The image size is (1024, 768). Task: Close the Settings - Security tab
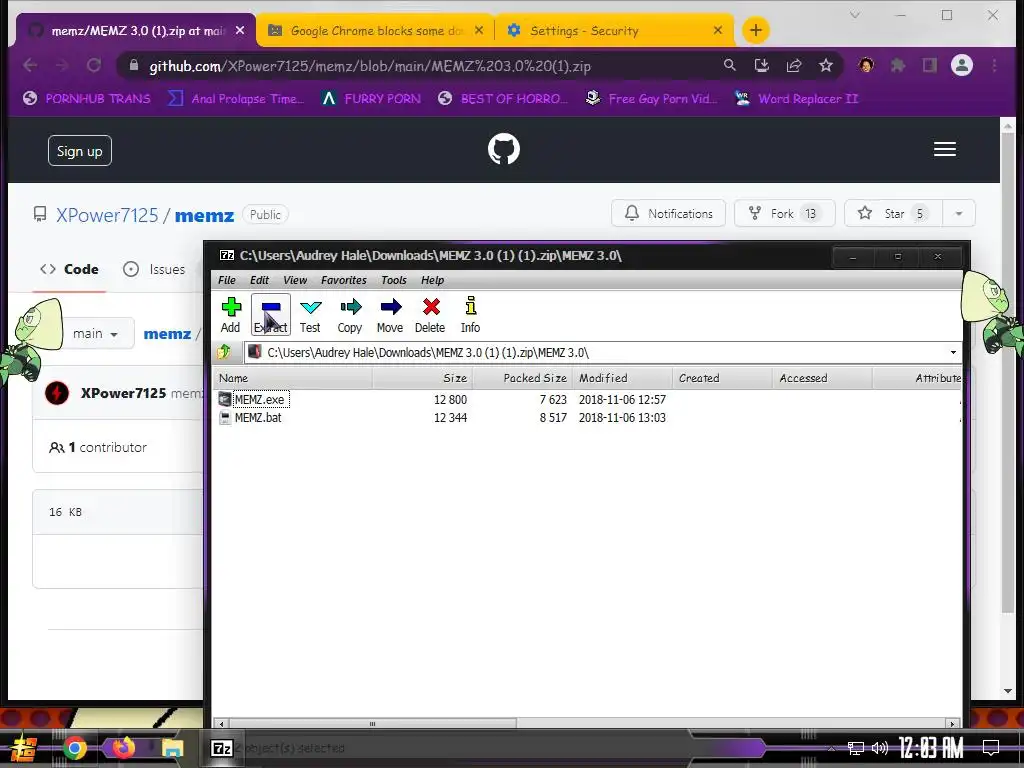pos(718,30)
